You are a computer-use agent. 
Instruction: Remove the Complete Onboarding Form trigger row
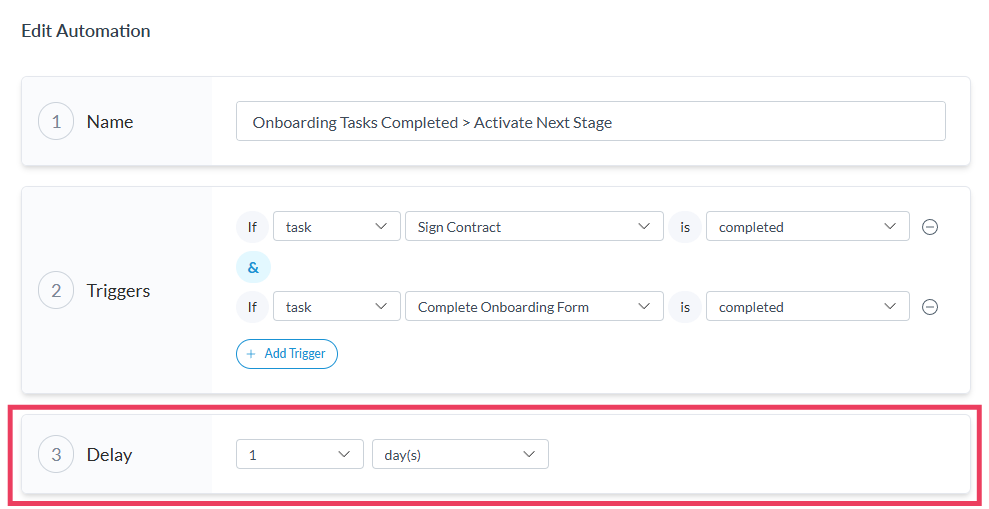click(929, 307)
